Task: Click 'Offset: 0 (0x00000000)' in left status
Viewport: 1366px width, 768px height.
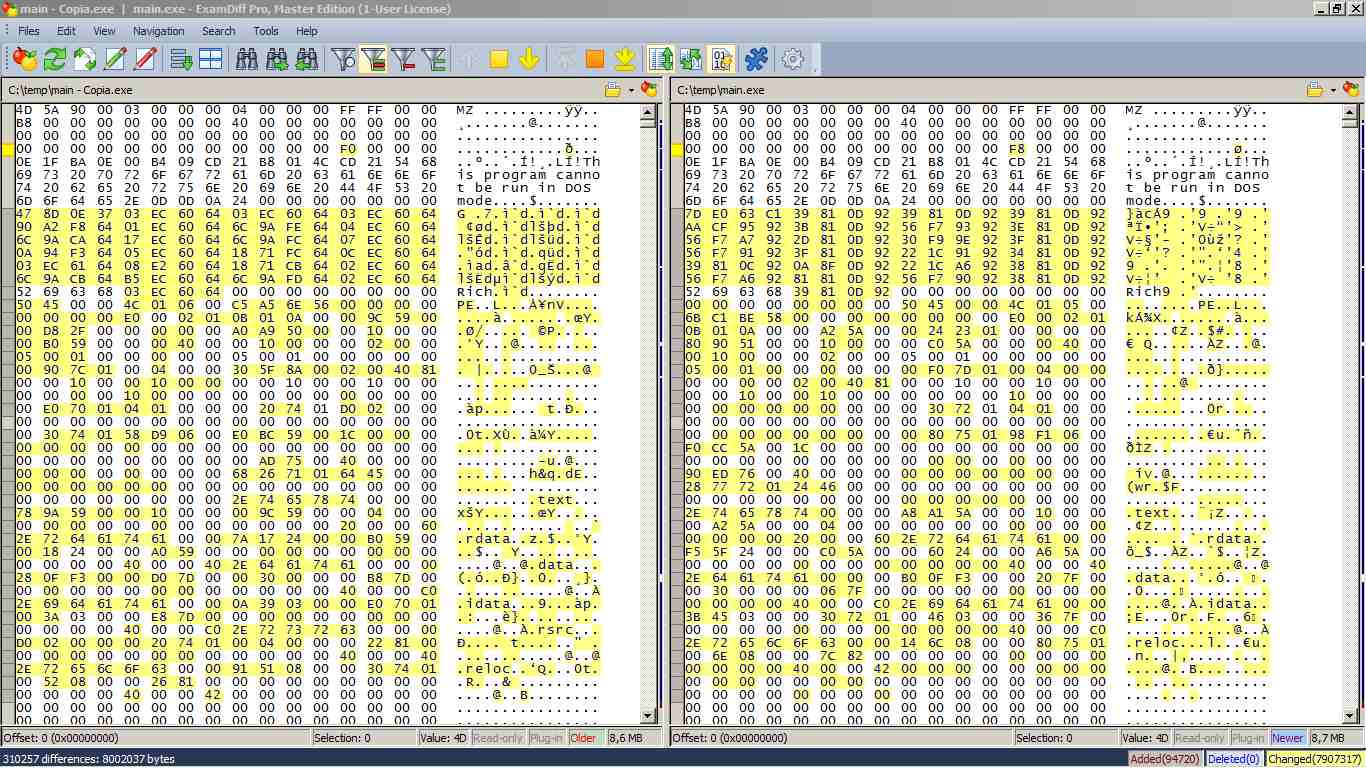Action: click(x=61, y=738)
